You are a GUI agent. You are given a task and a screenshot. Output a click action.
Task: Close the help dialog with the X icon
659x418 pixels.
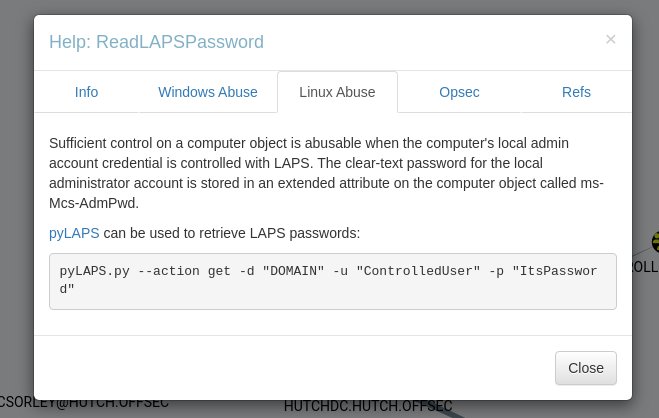click(610, 40)
